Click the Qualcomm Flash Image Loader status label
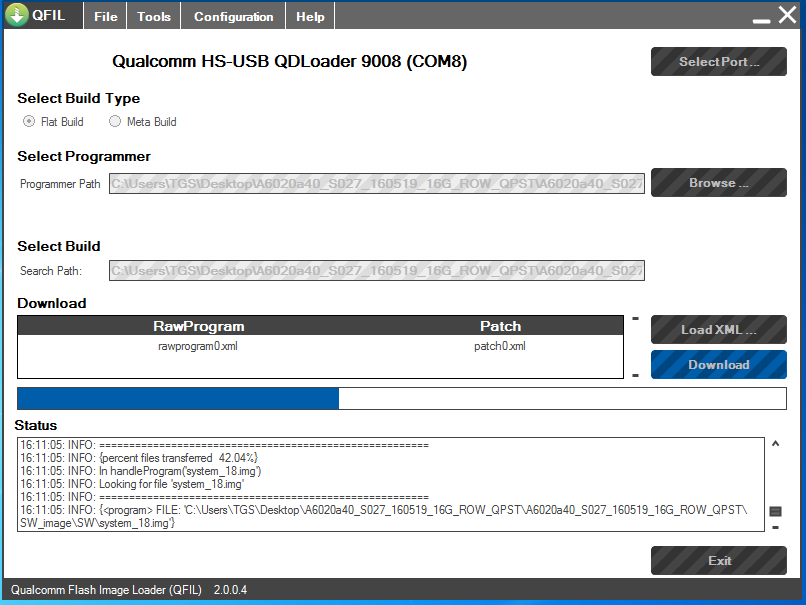 point(106,590)
